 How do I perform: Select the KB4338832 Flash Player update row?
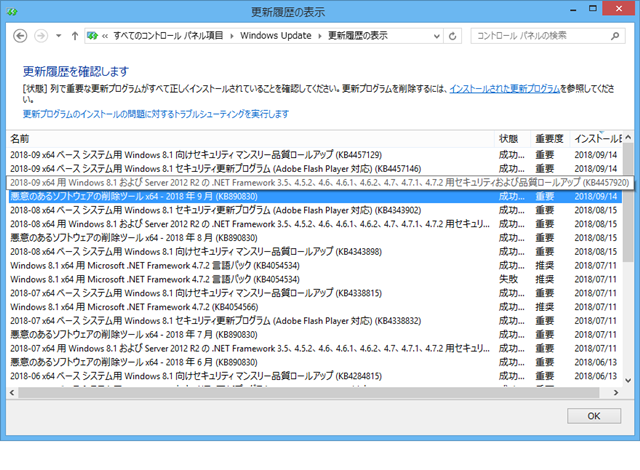[315, 321]
